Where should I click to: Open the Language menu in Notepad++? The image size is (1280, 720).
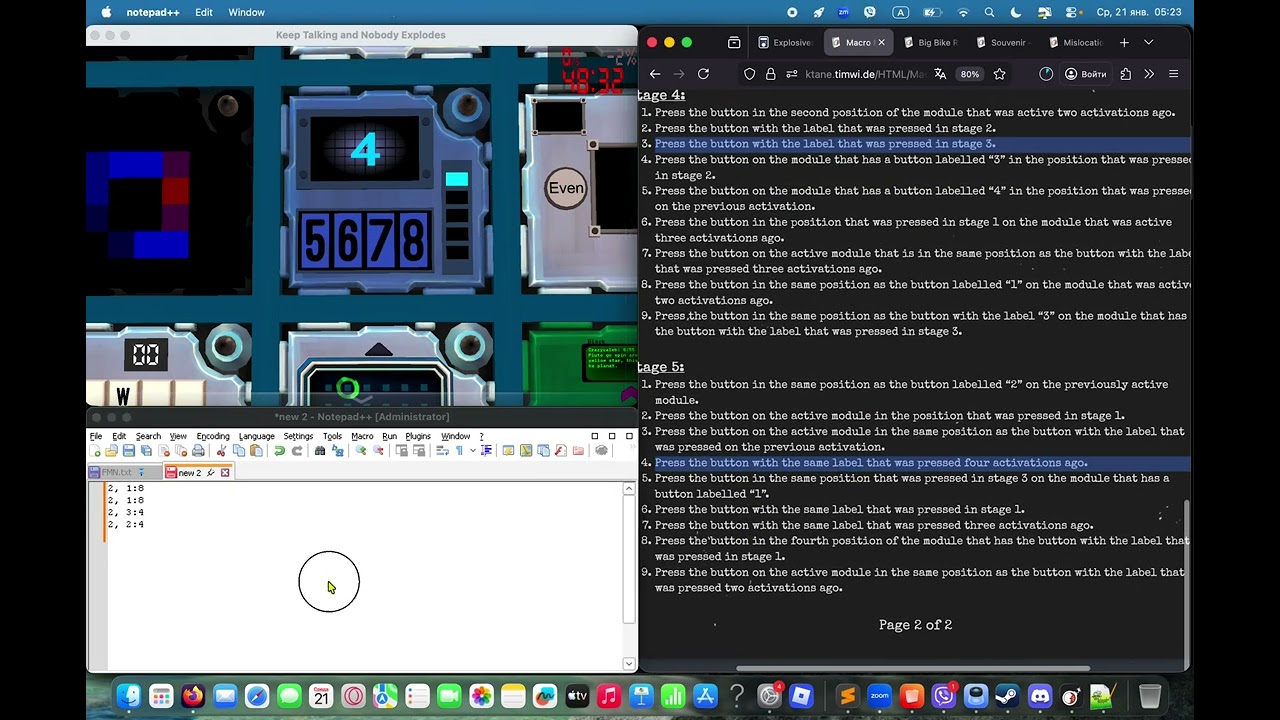point(257,436)
